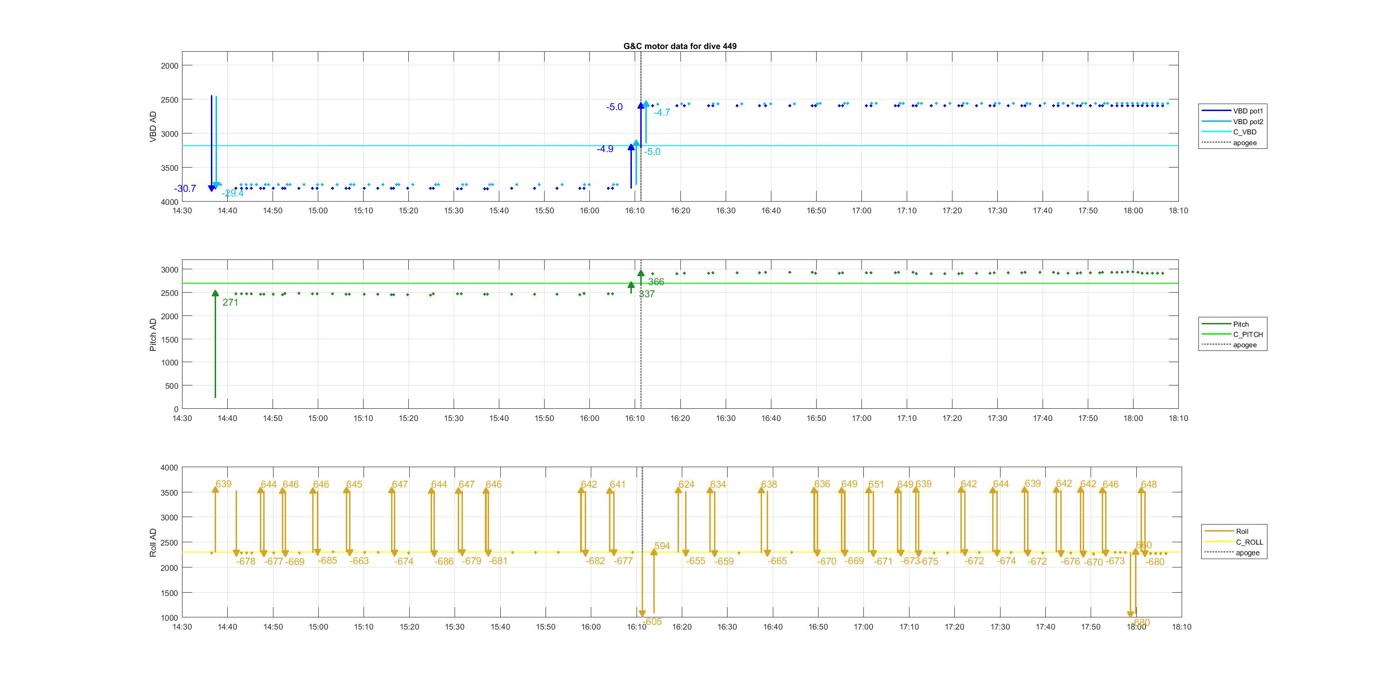1400x693 pixels.
Task: Click the '-682' roll data label
Action: 596,561
